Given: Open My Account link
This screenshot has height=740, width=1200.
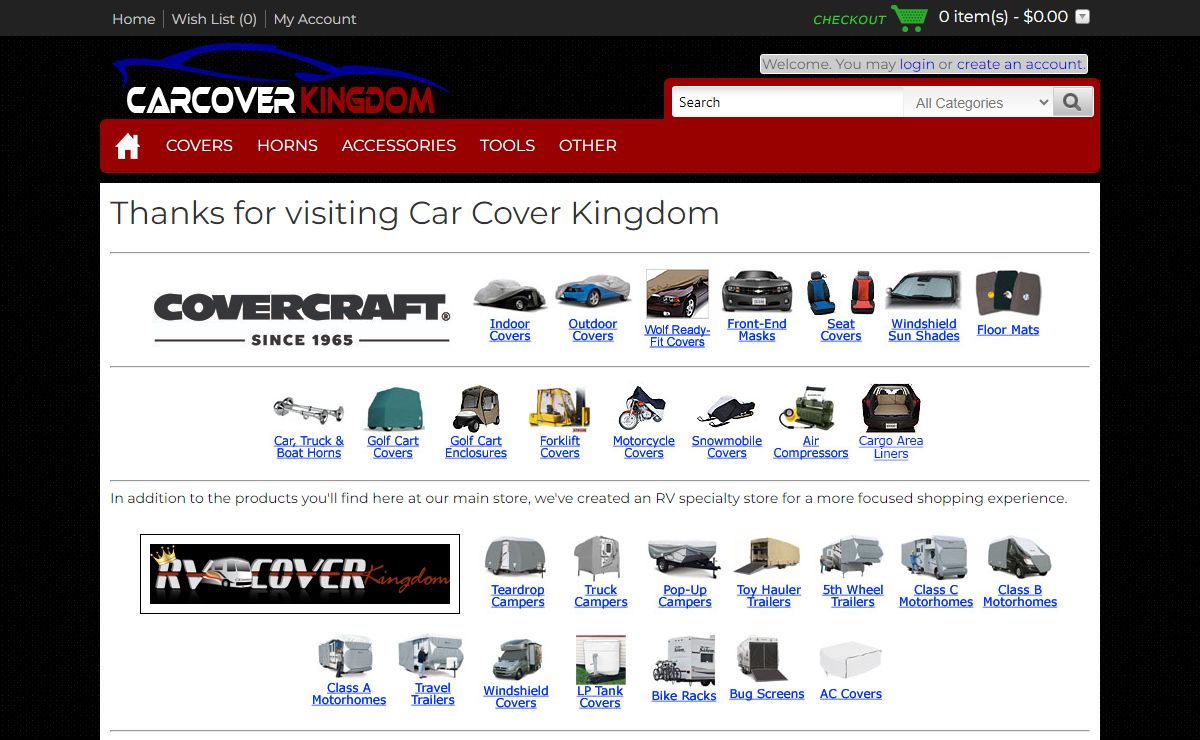Looking at the screenshot, I should click(x=315, y=19).
